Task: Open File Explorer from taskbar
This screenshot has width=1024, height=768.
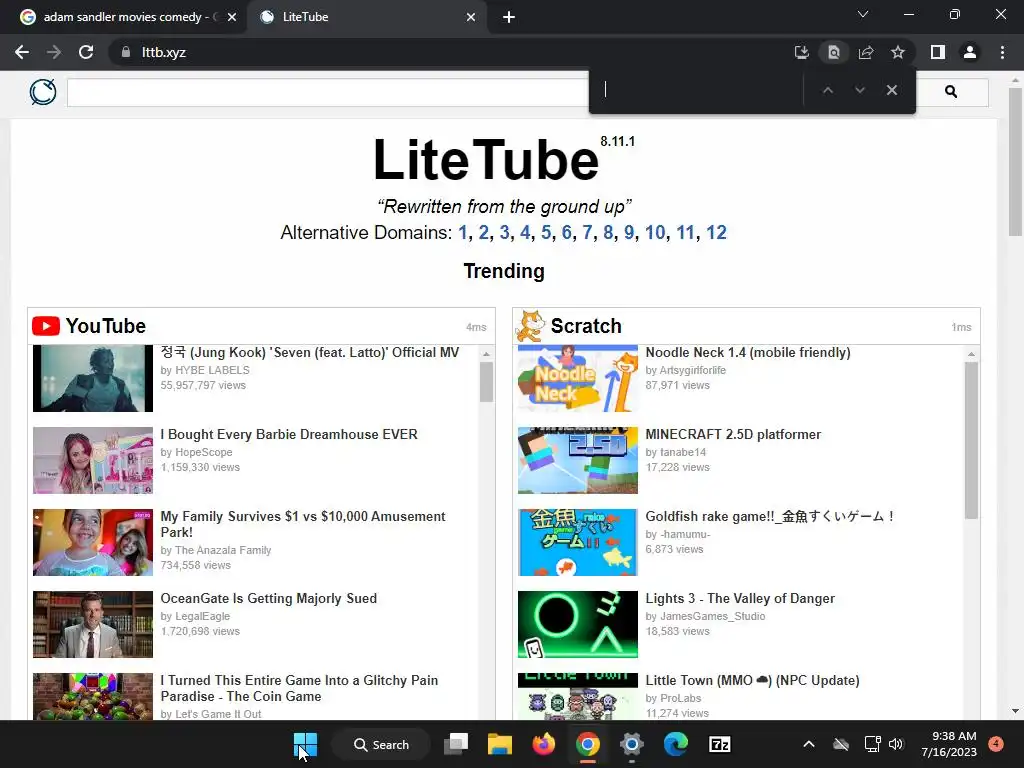Action: tap(500, 744)
